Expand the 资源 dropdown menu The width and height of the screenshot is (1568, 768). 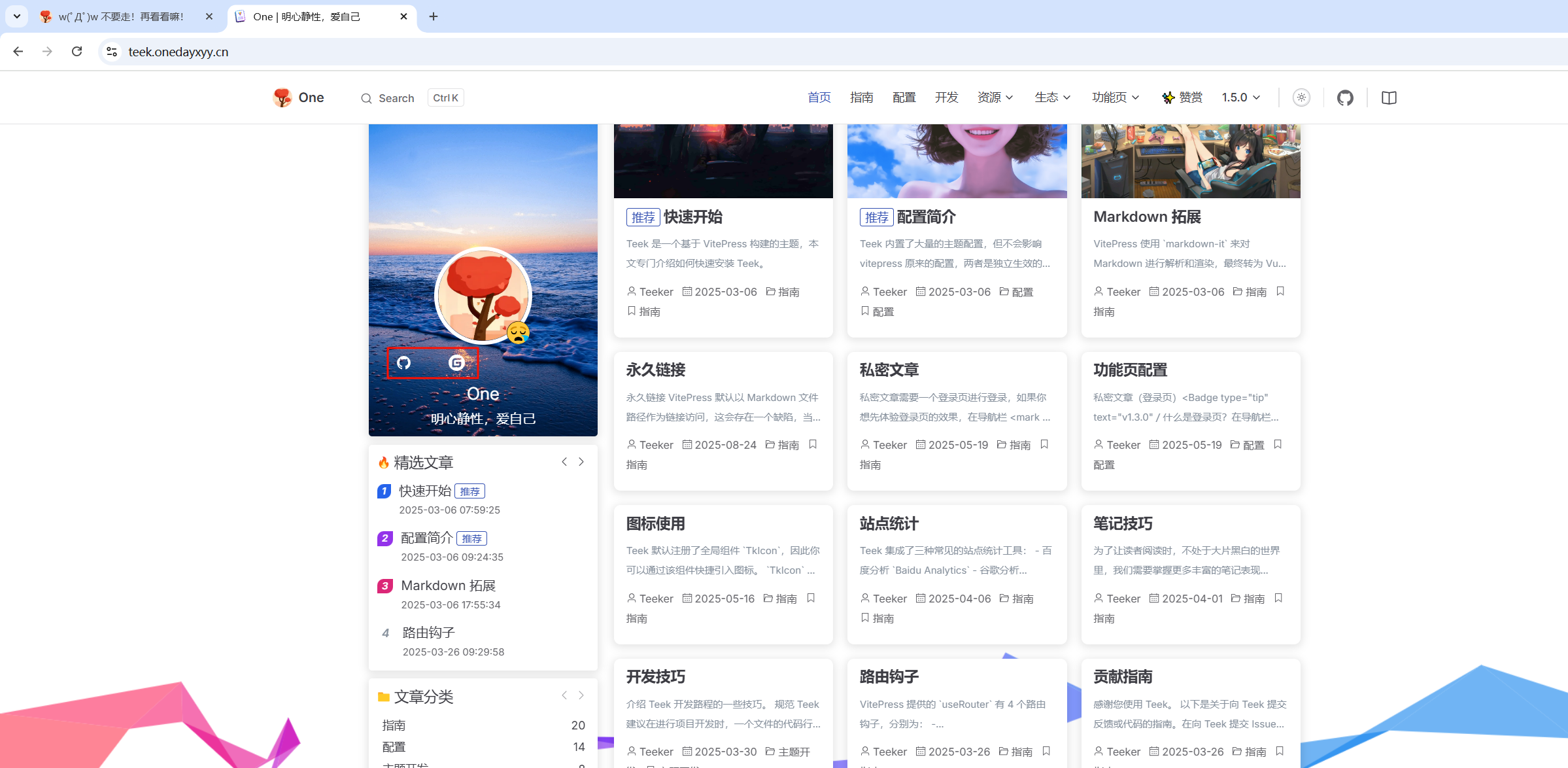[x=995, y=97]
